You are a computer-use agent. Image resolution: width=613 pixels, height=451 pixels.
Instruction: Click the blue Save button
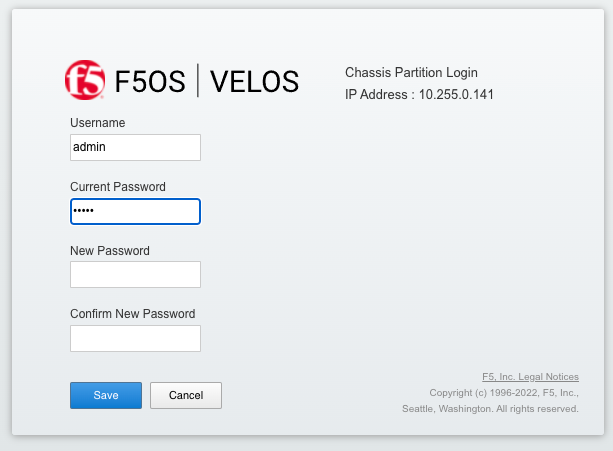pyautogui.click(x=106, y=396)
